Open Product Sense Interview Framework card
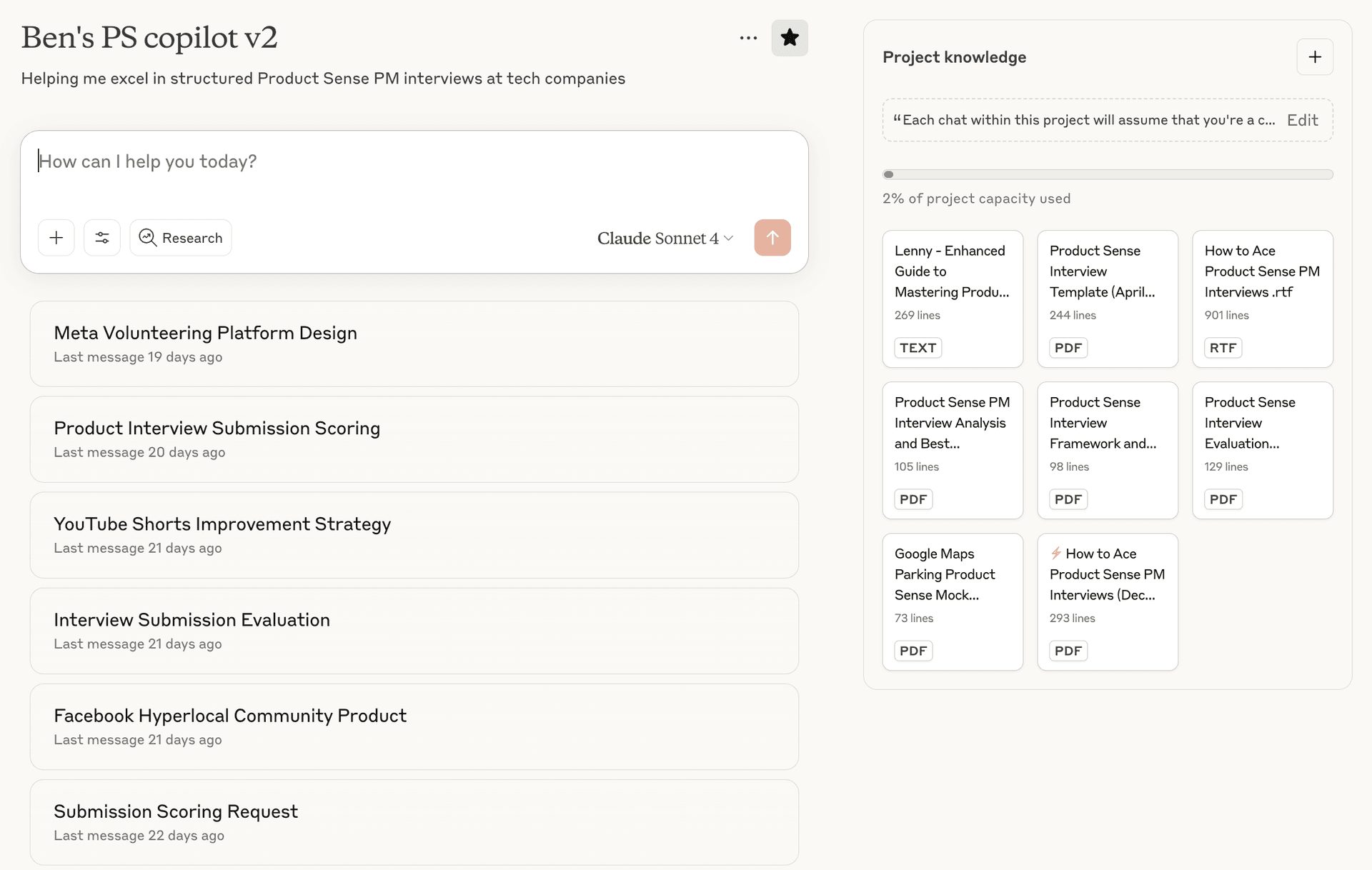The height and width of the screenshot is (870, 1372). (x=1108, y=450)
